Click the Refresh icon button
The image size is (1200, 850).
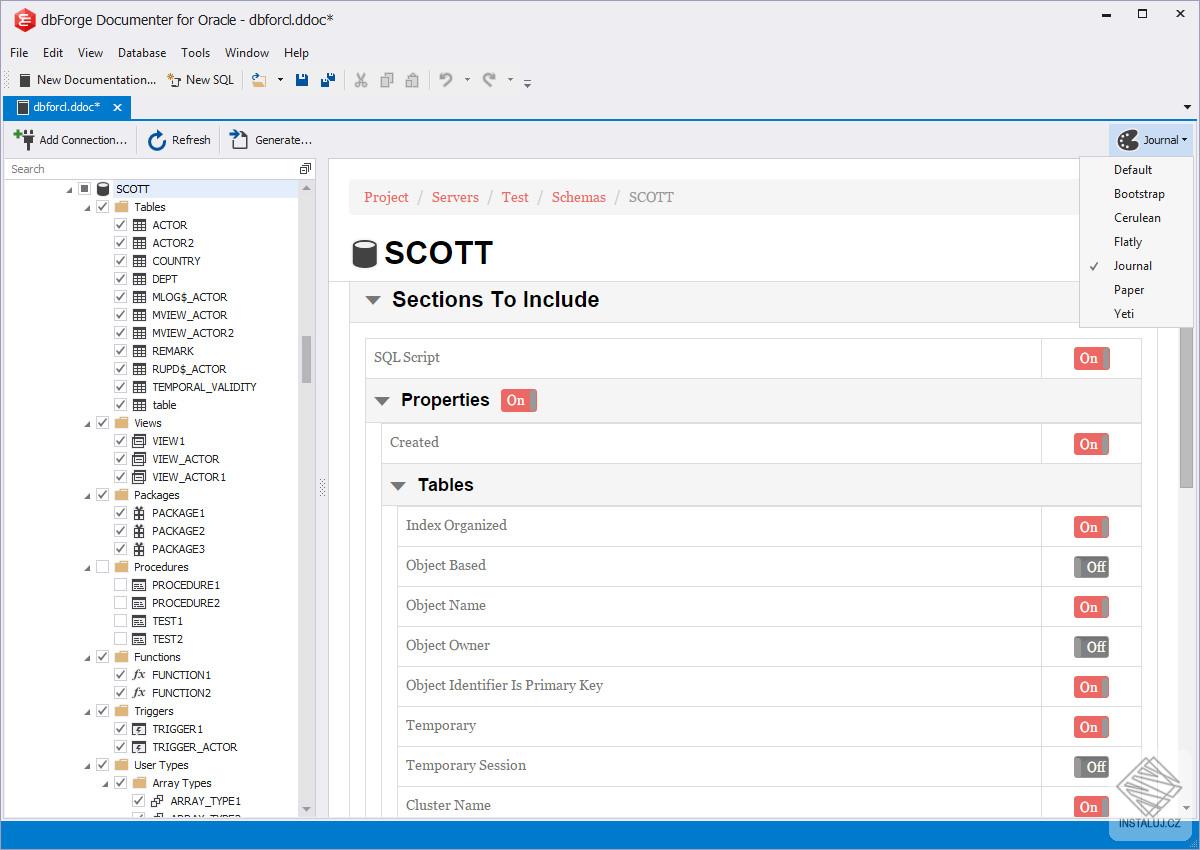click(x=157, y=140)
